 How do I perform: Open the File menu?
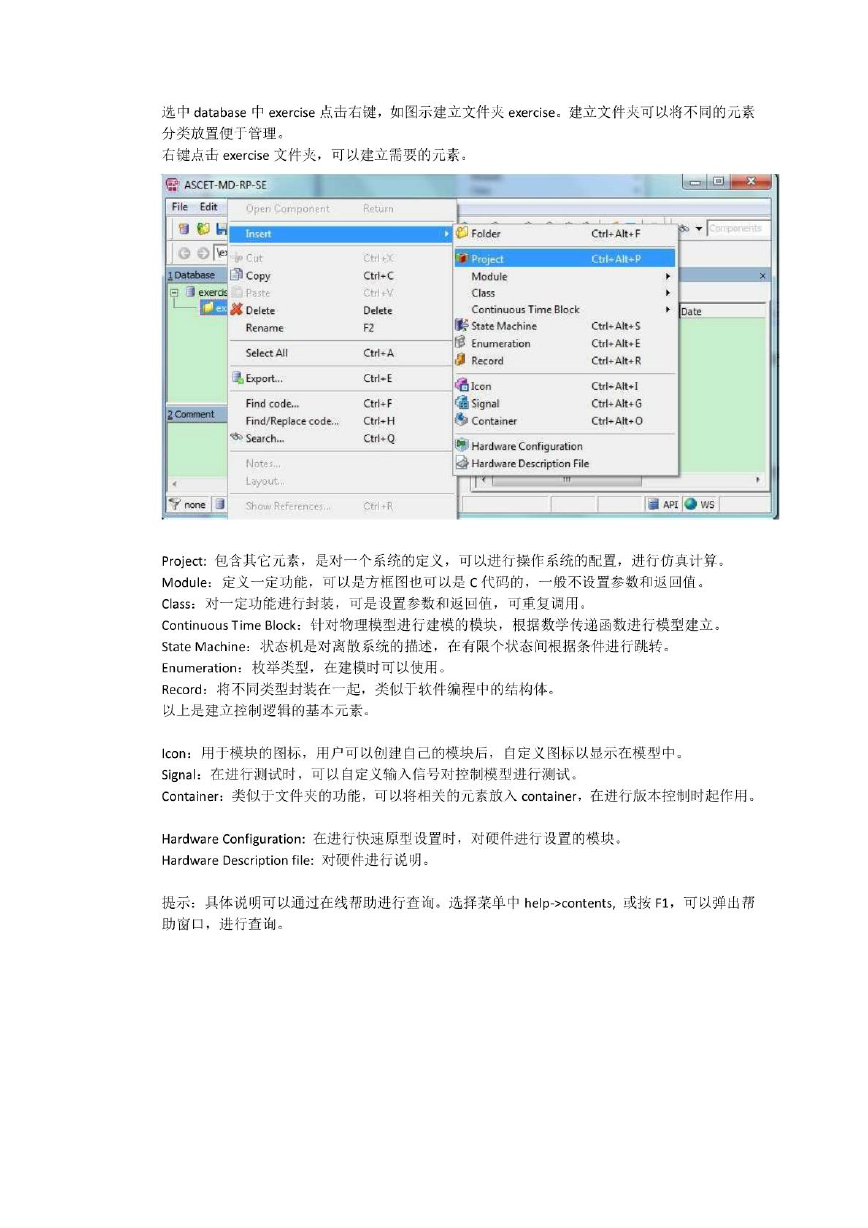click(x=180, y=207)
